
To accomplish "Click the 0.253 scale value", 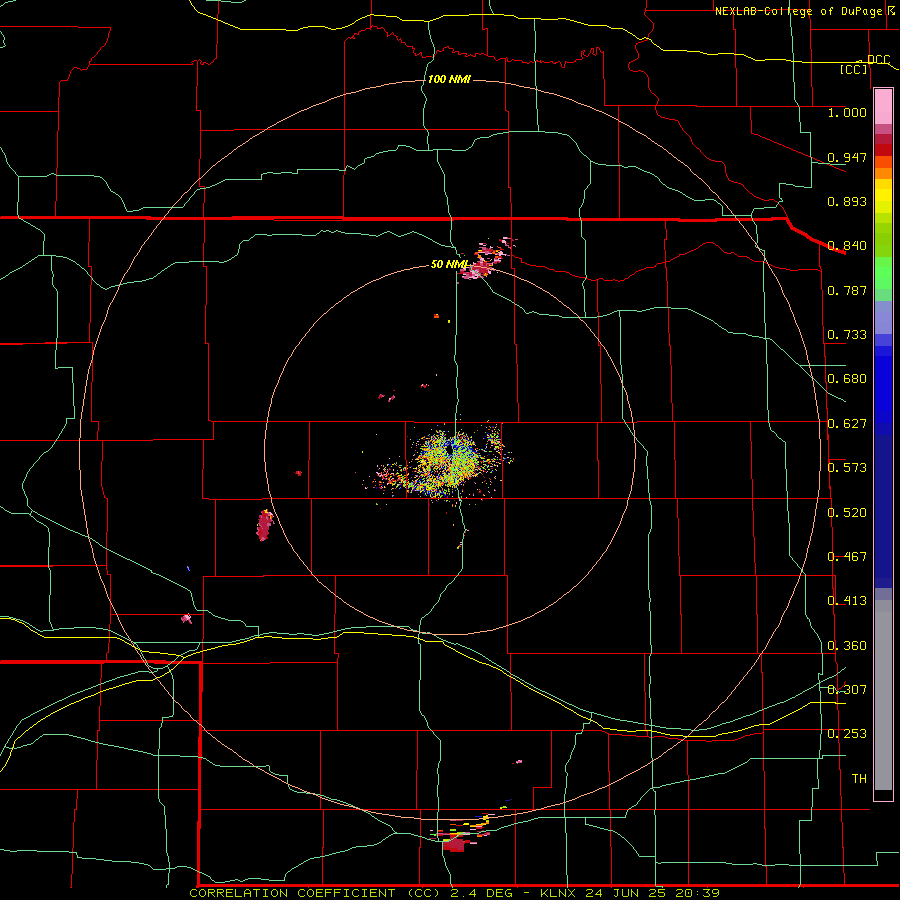I will (847, 734).
